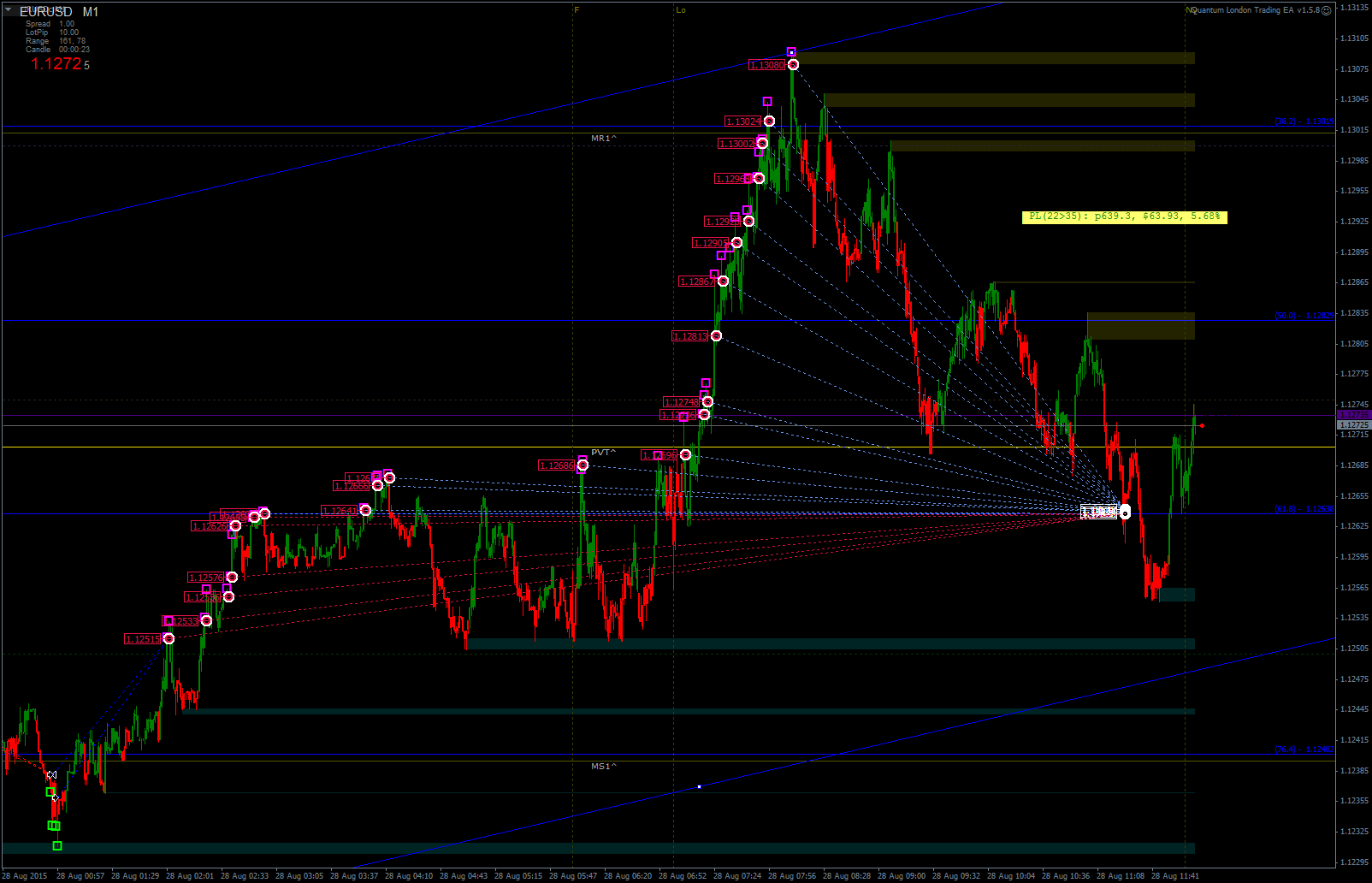Click the grey 1.12725 current price tag
The height and width of the screenshot is (883, 1372).
[x=1354, y=425]
